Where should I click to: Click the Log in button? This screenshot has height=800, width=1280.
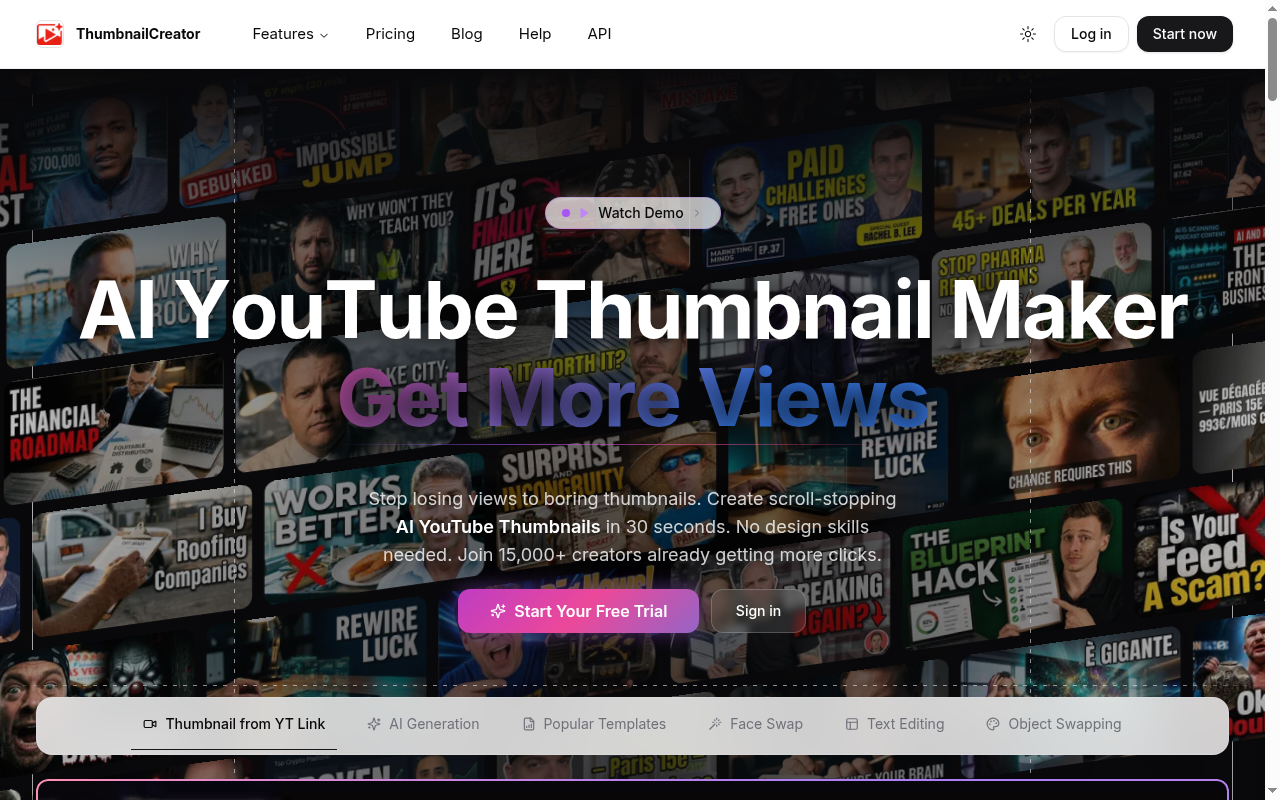point(1091,34)
